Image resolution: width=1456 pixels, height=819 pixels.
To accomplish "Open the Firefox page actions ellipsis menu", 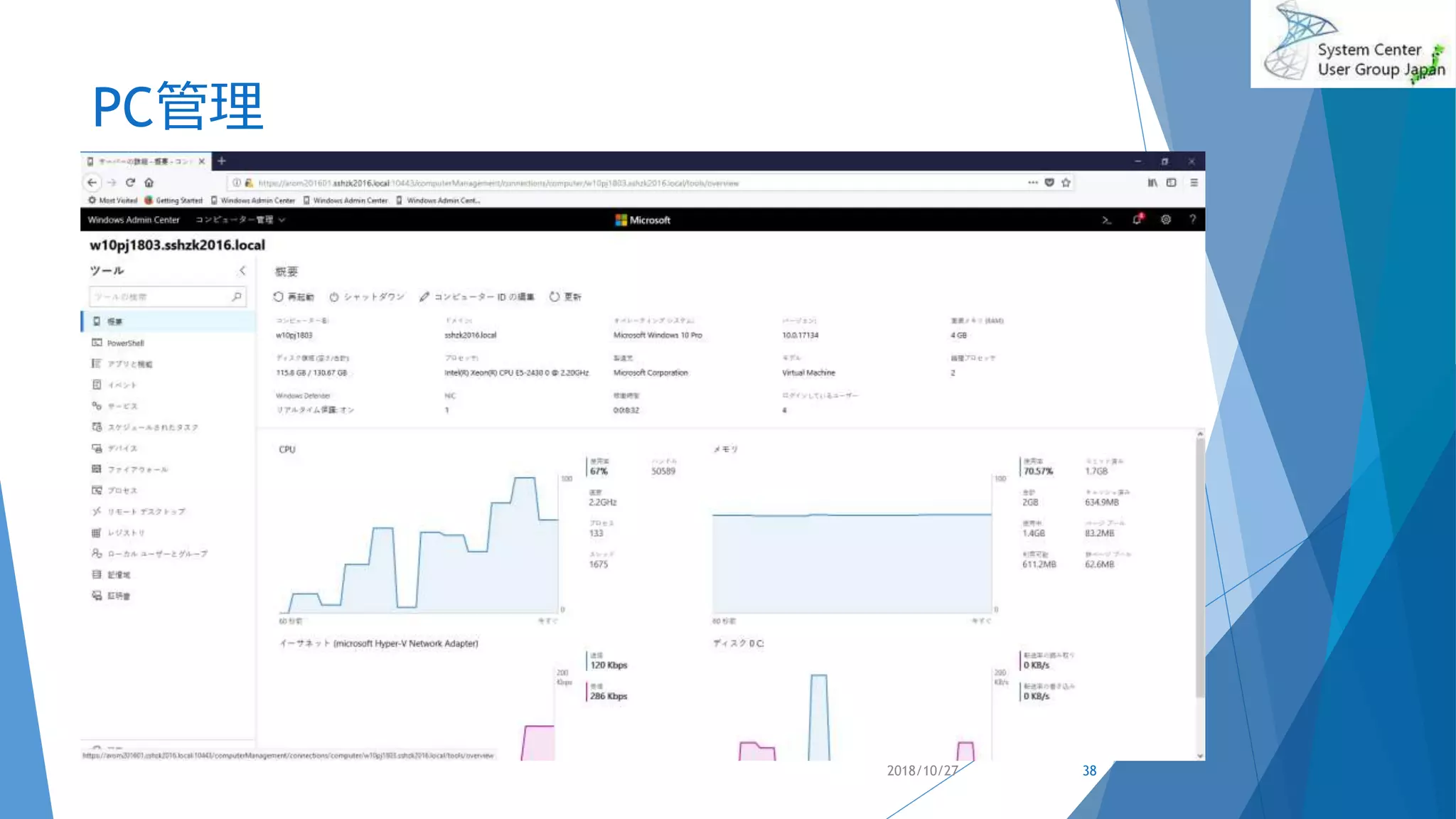I will 1032,183.
